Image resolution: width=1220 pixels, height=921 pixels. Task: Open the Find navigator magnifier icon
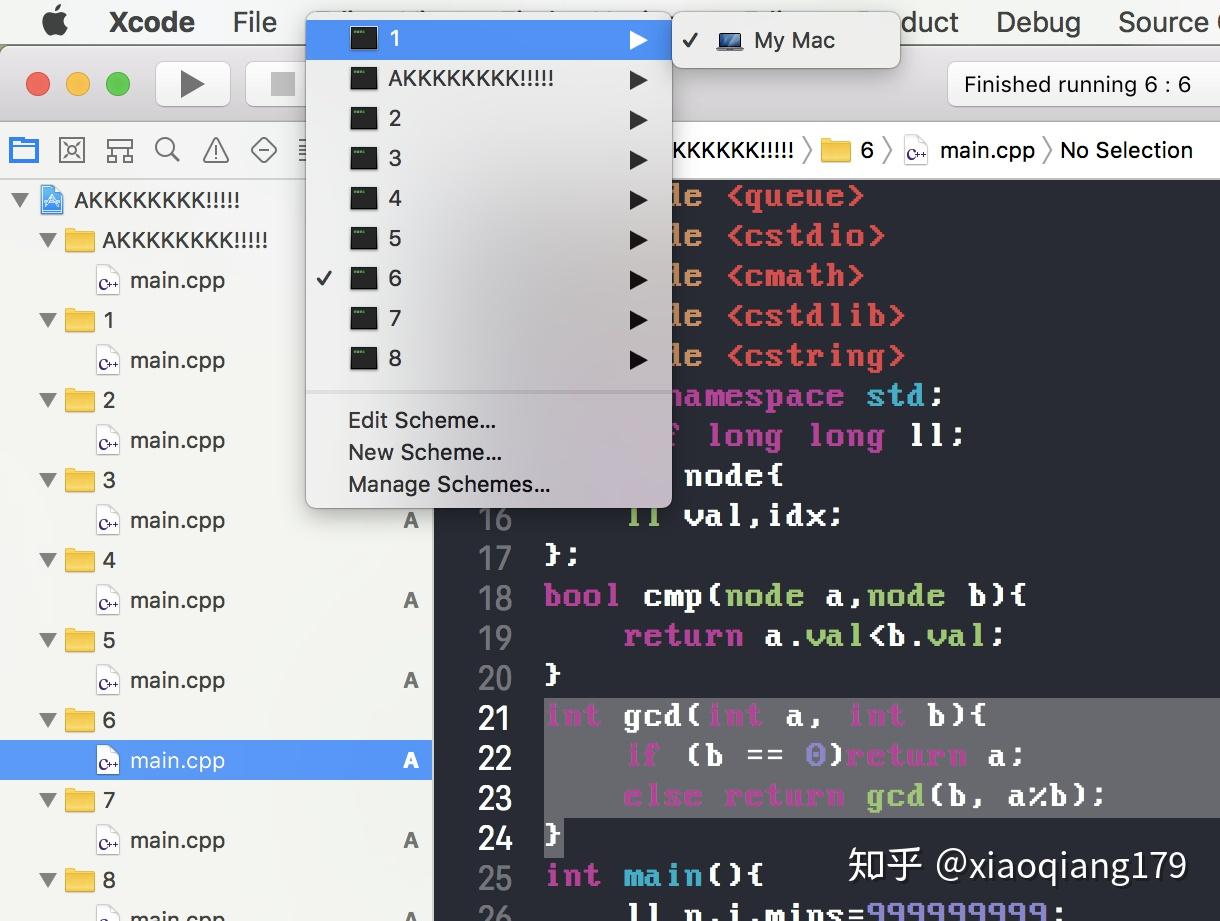168,150
